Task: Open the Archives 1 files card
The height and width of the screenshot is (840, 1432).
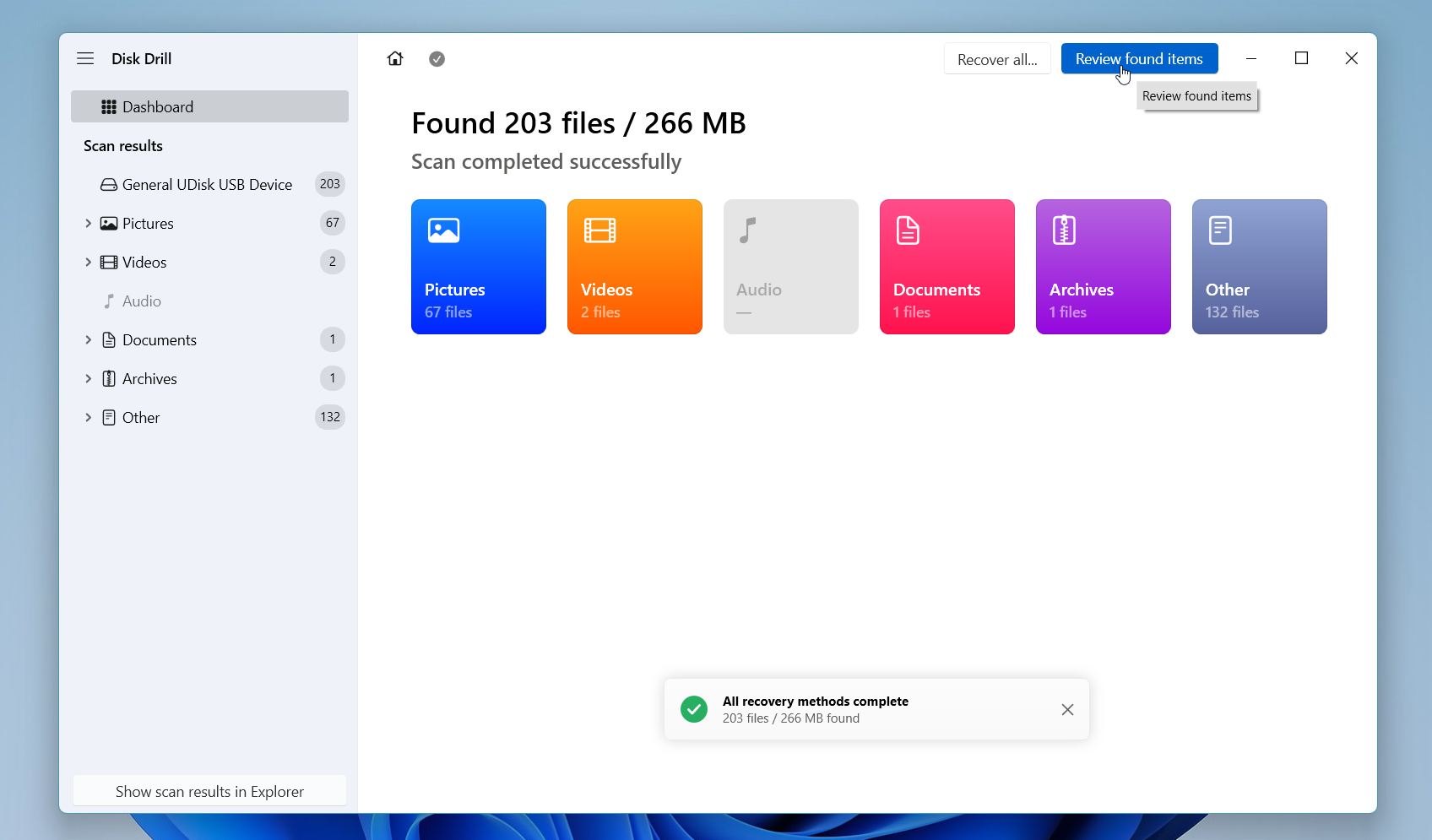Action: tap(1104, 267)
